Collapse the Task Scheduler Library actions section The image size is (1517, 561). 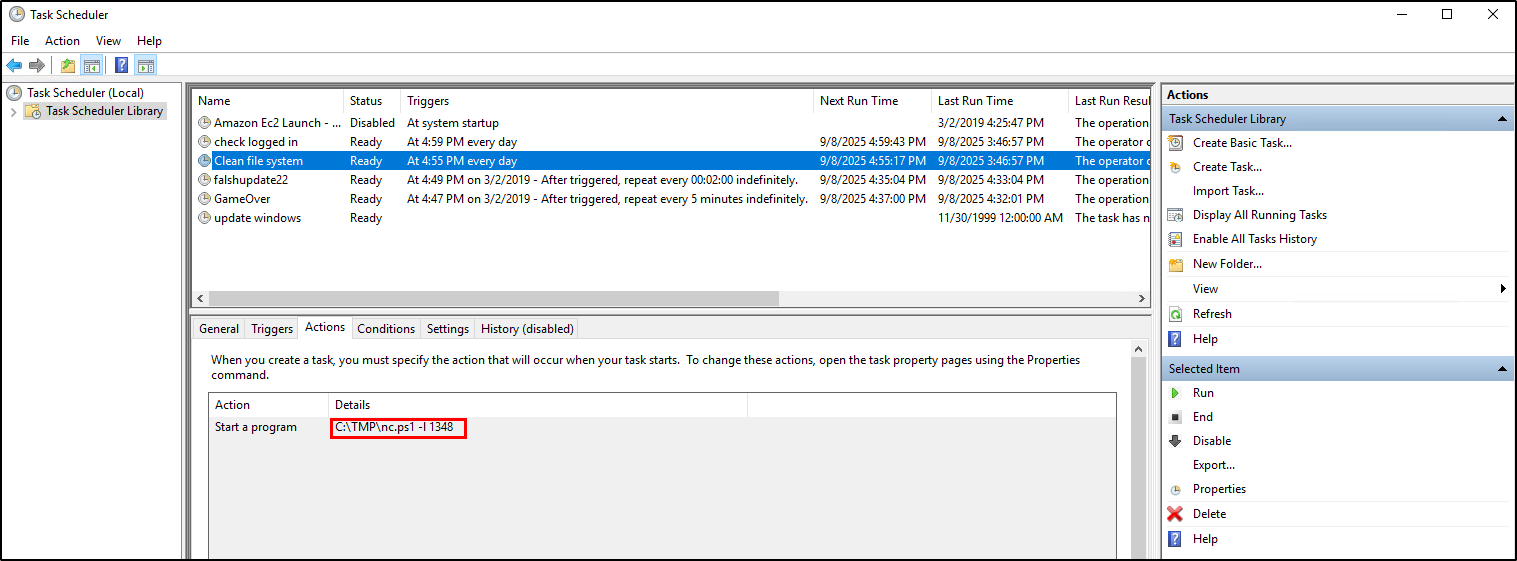(1502, 119)
